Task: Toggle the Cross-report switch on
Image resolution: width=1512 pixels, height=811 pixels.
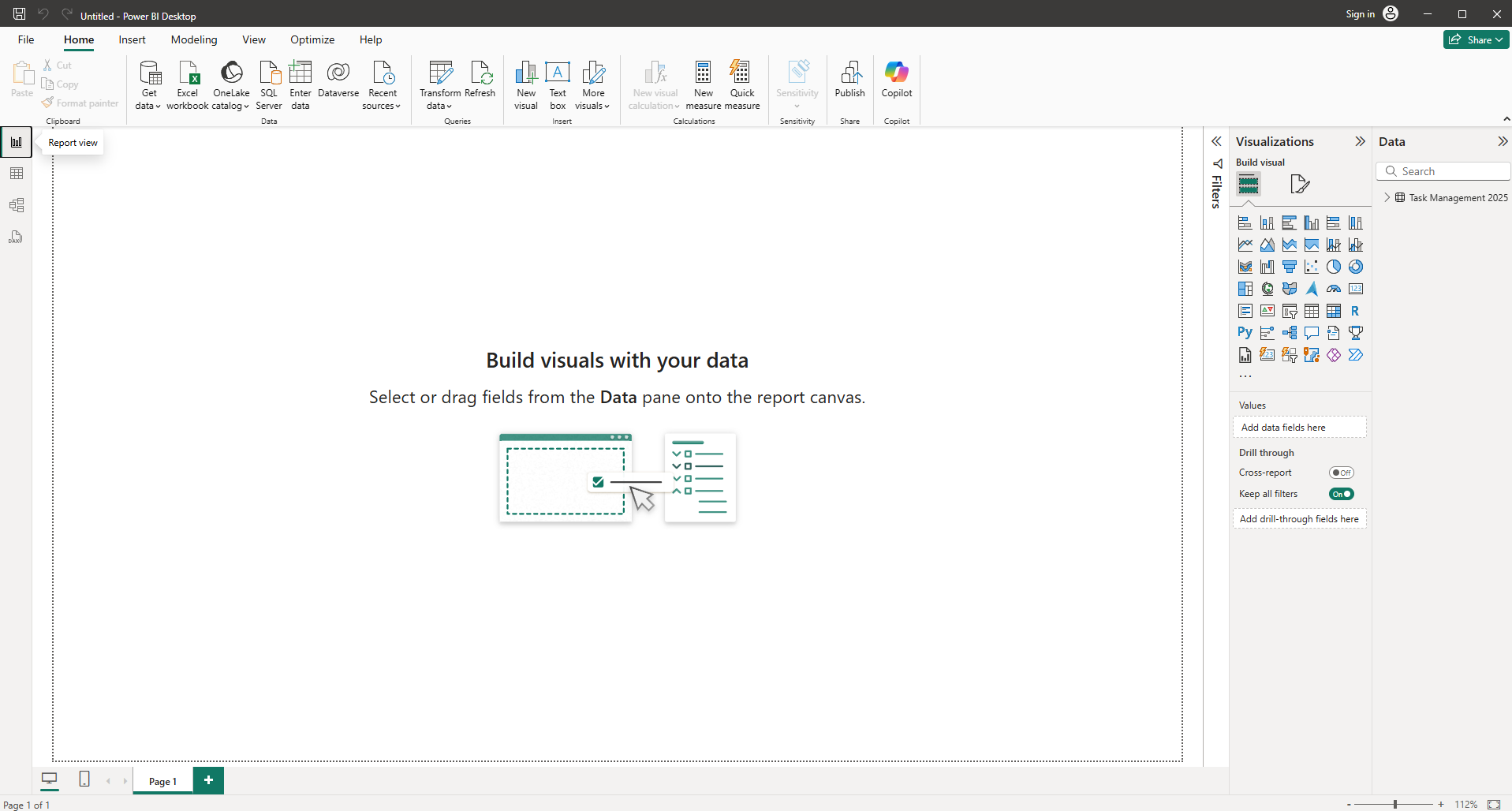Action: coord(1341,473)
